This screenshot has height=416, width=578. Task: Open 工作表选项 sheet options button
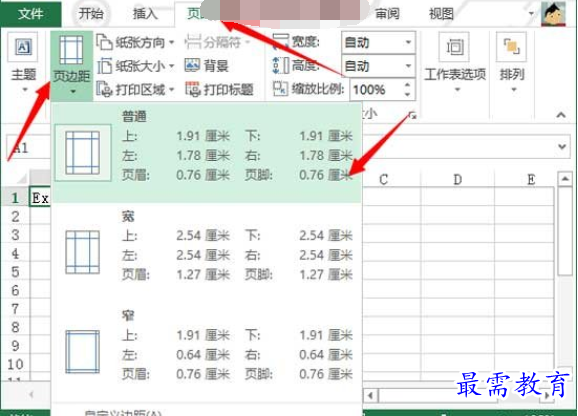pos(455,63)
